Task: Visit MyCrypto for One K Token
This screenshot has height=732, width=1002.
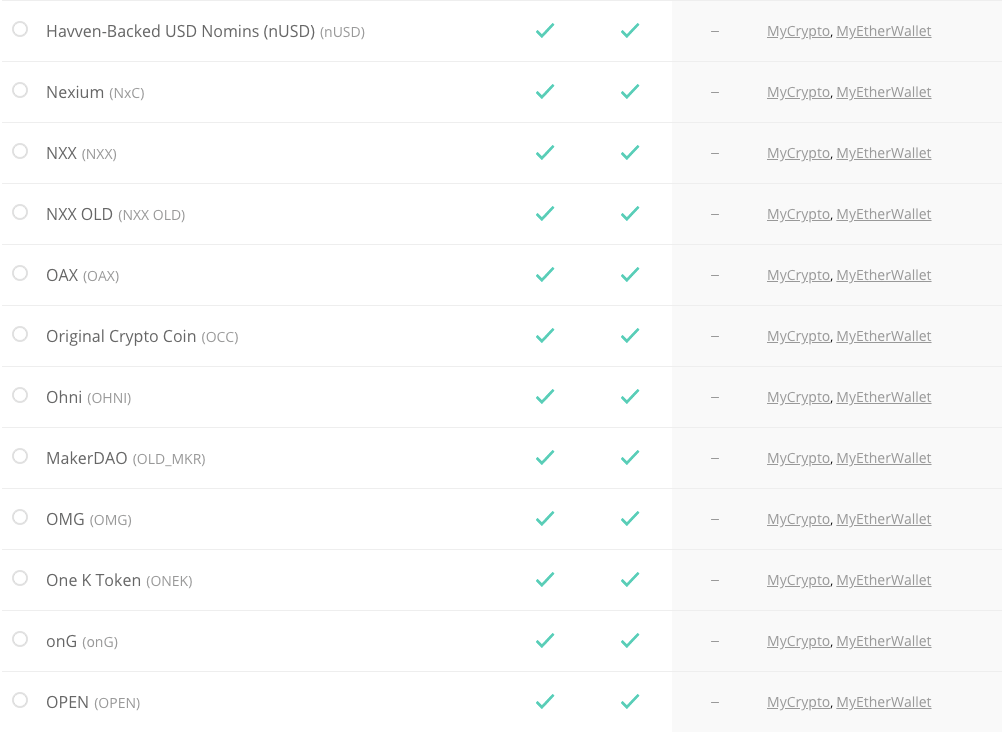Action: (x=798, y=580)
